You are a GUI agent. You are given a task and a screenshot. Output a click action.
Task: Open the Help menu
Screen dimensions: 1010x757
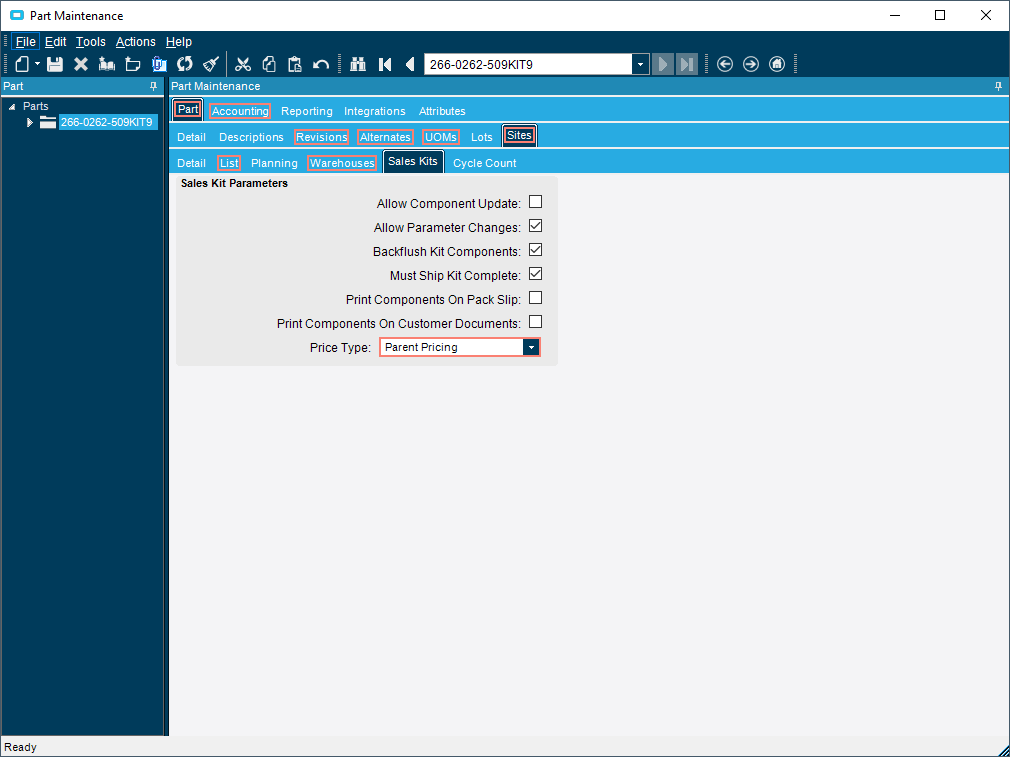point(178,41)
